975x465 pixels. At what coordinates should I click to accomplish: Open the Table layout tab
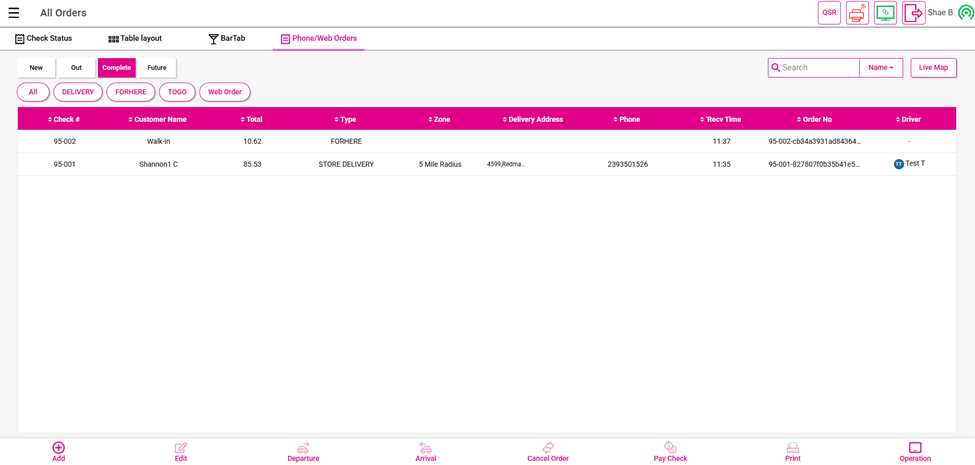pyautogui.click(x=135, y=39)
